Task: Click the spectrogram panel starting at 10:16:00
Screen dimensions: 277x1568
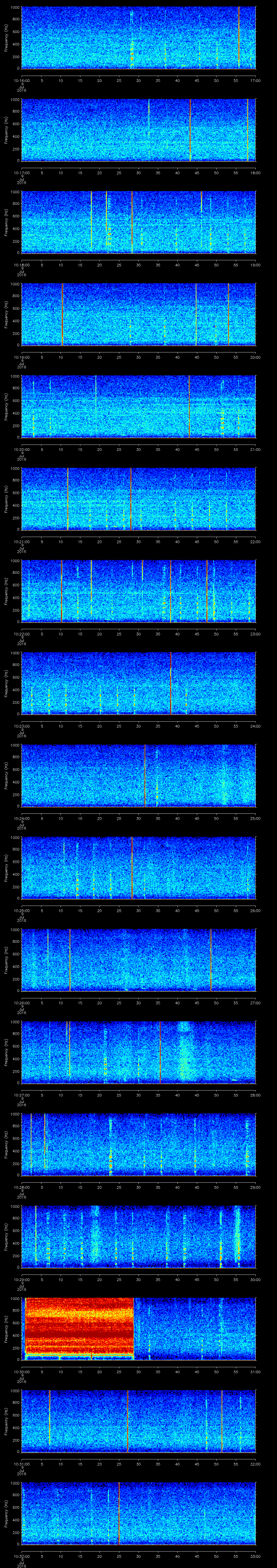Action: (x=138, y=38)
